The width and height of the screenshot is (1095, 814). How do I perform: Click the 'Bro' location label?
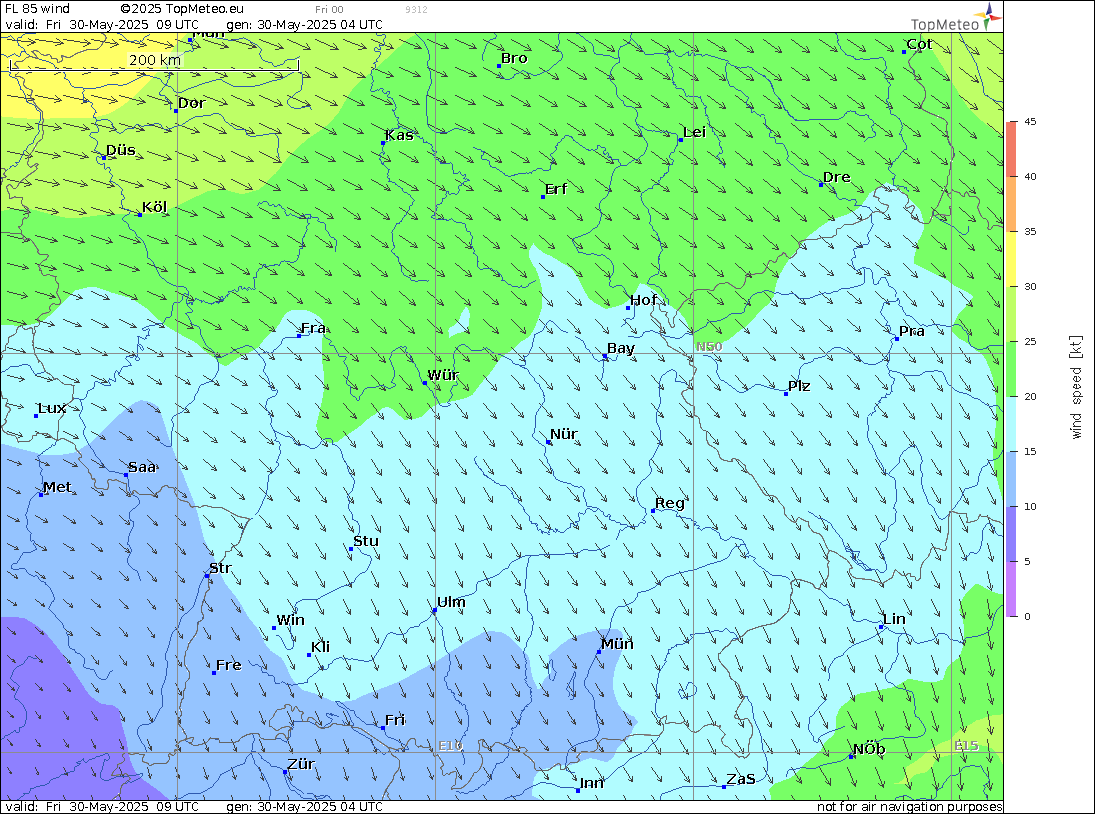(x=514, y=59)
